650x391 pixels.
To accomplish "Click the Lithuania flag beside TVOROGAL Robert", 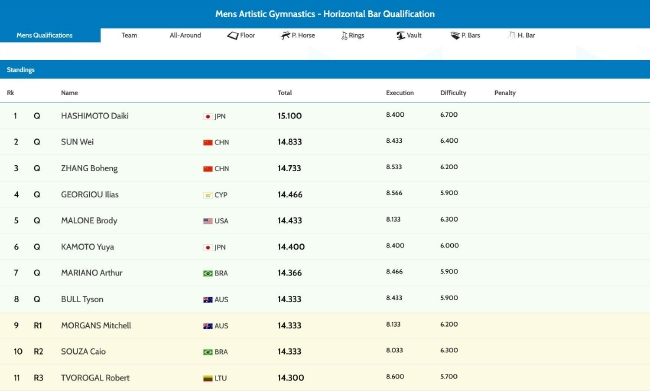I will pyautogui.click(x=208, y=378).
